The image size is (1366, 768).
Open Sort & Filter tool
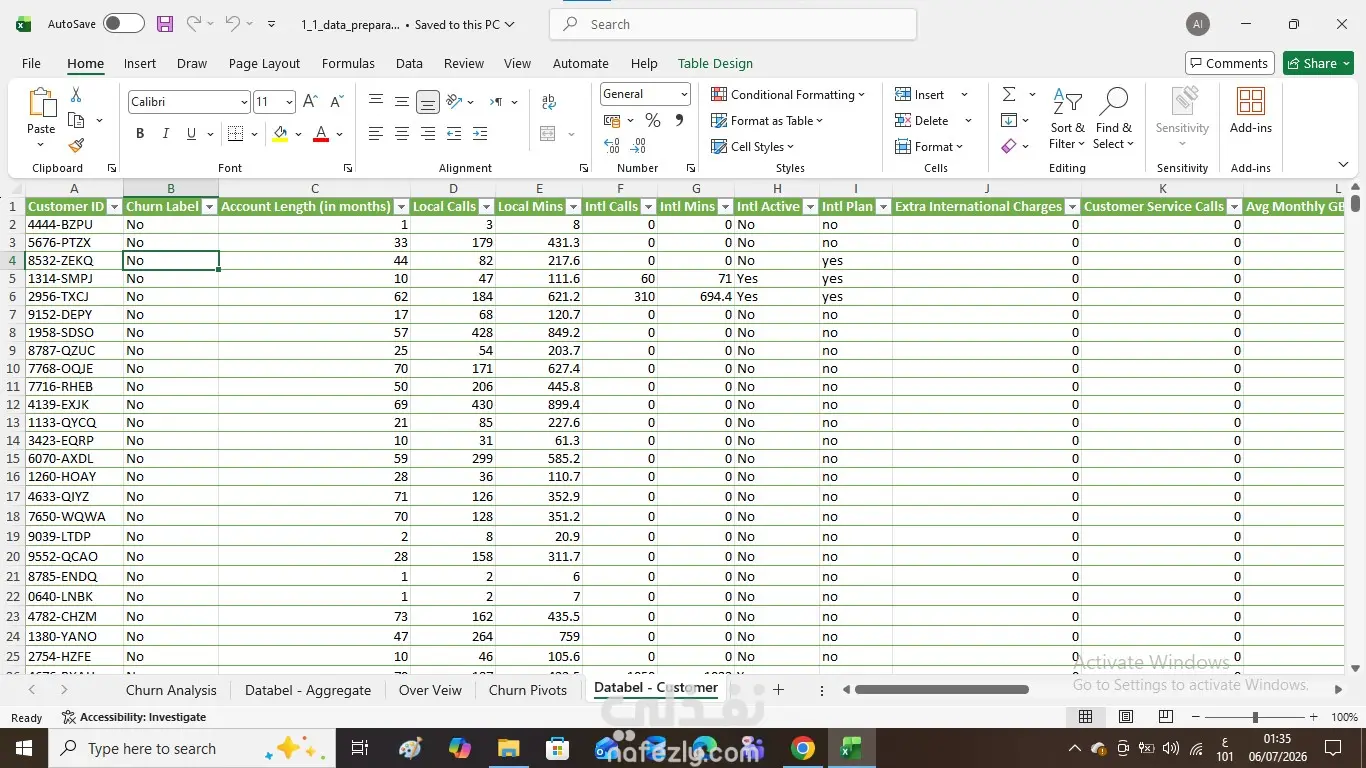(x=1067, y=120)
